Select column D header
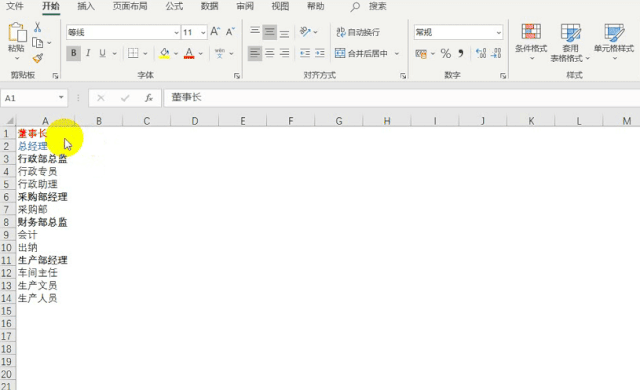 click(x=195, y=121)
